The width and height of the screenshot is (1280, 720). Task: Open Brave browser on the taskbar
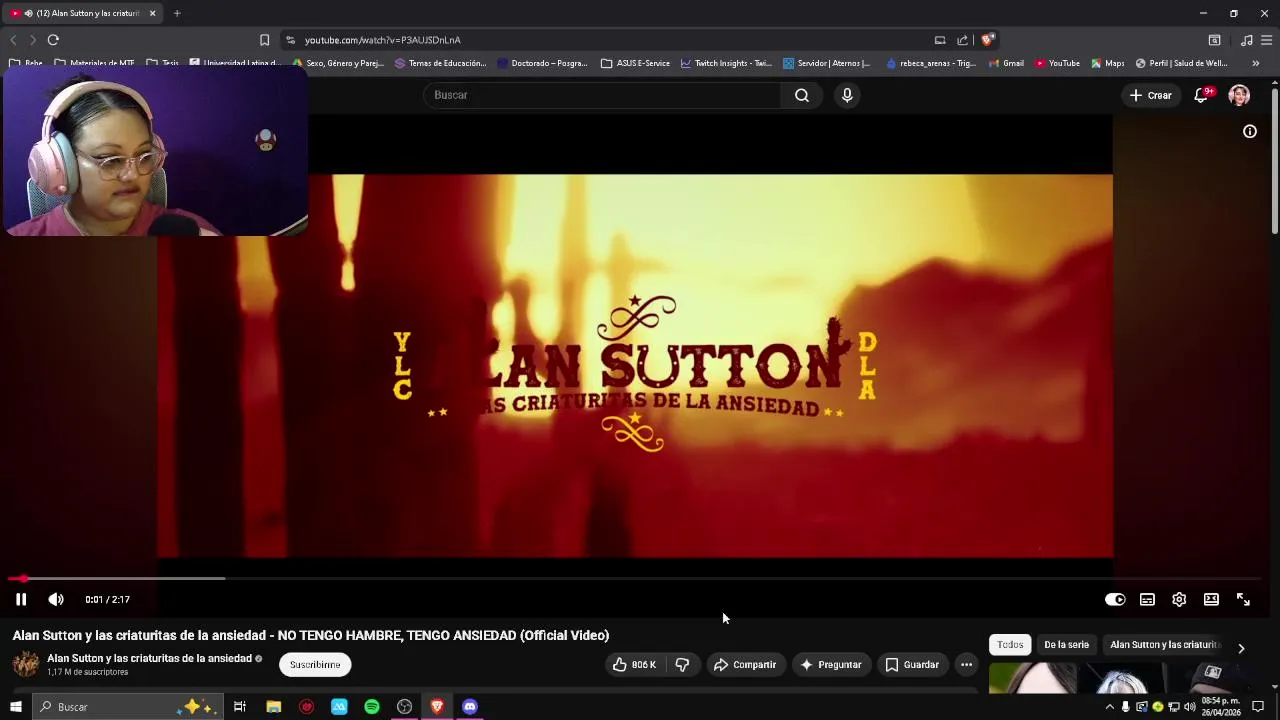(x=437, y=707)
